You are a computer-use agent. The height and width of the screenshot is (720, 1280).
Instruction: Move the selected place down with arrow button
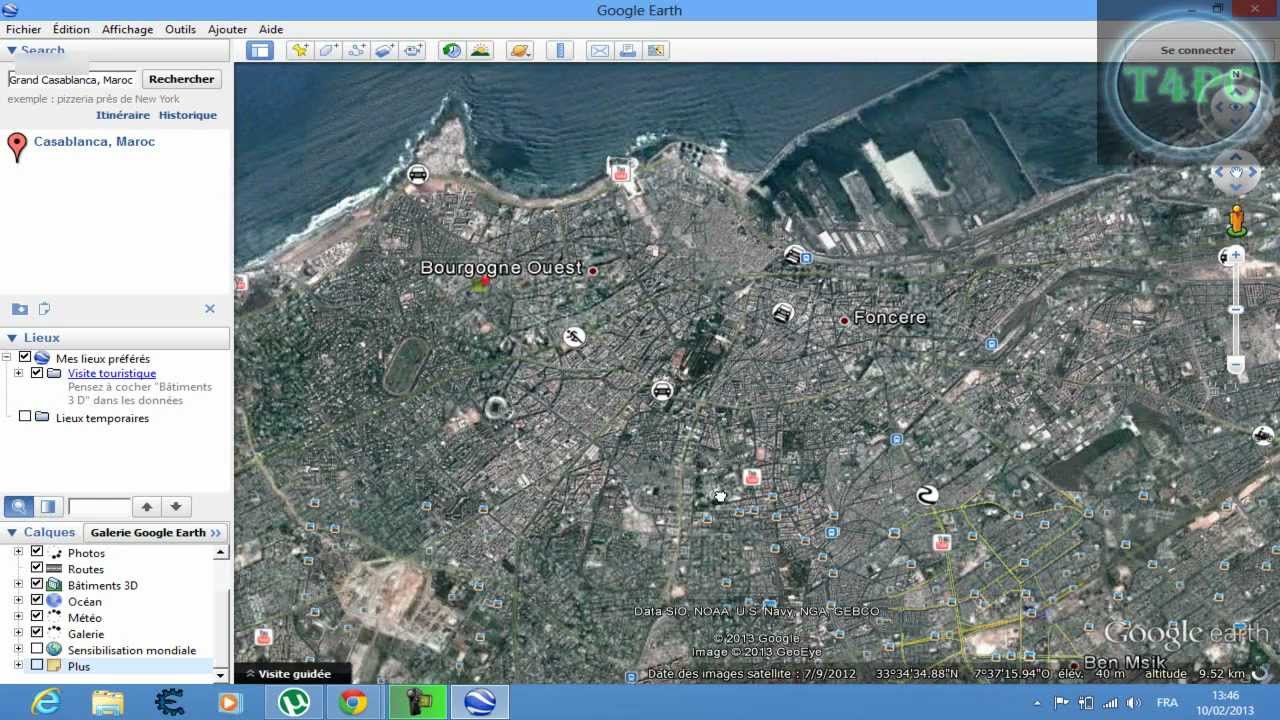click(x=176, y=507)
